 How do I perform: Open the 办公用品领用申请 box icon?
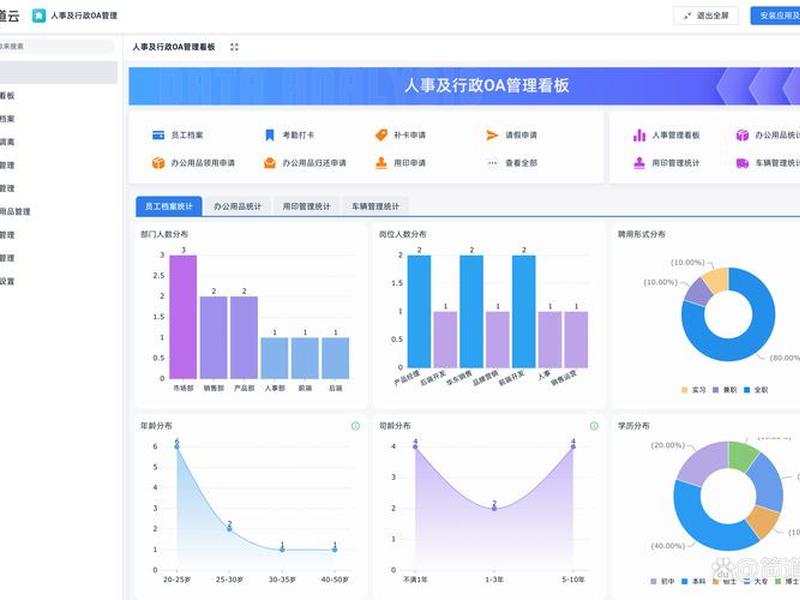click(158, 163)
